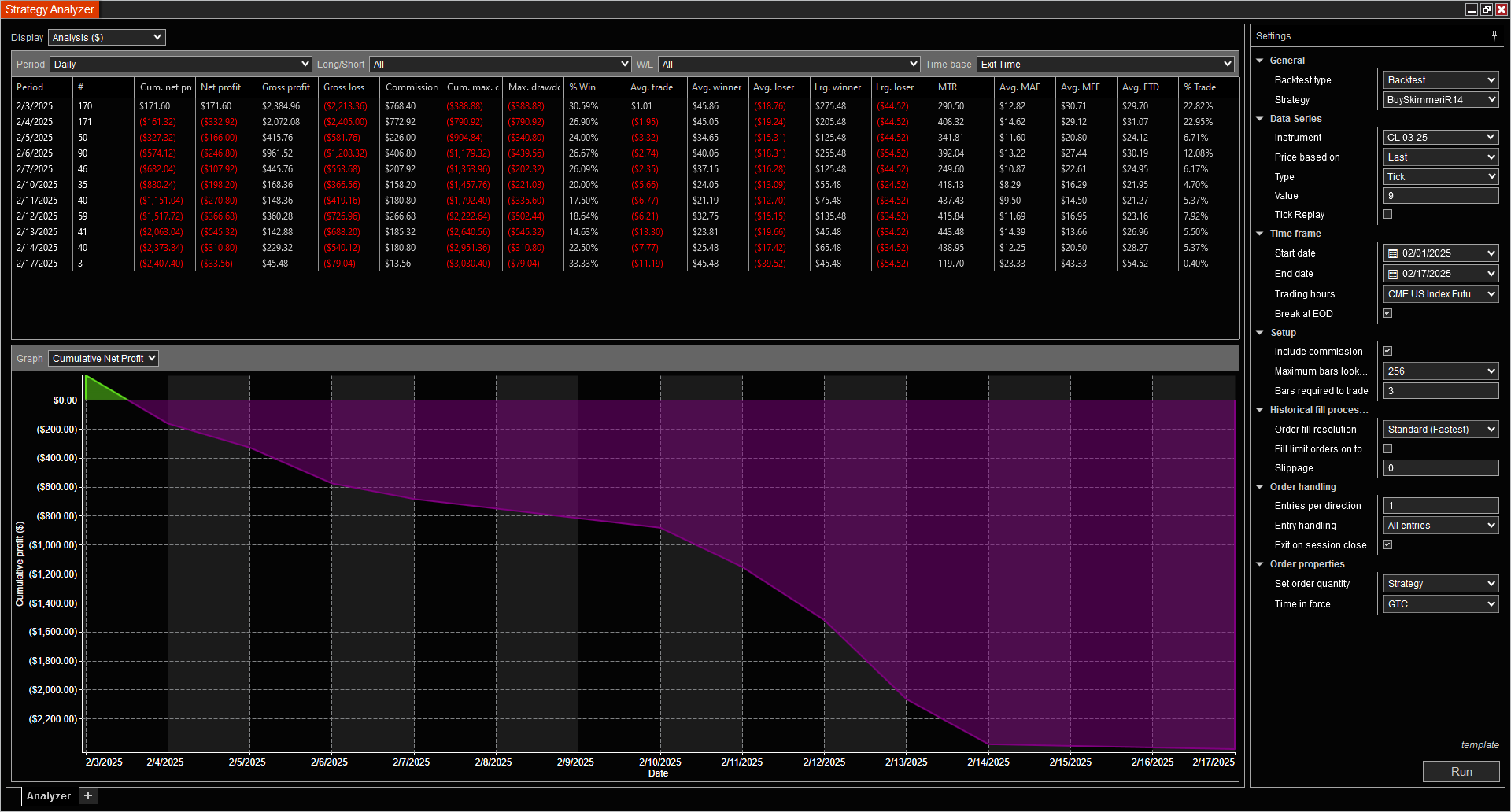
Task: Edit the Slippage field
Action: click(x=1440, y=468)
